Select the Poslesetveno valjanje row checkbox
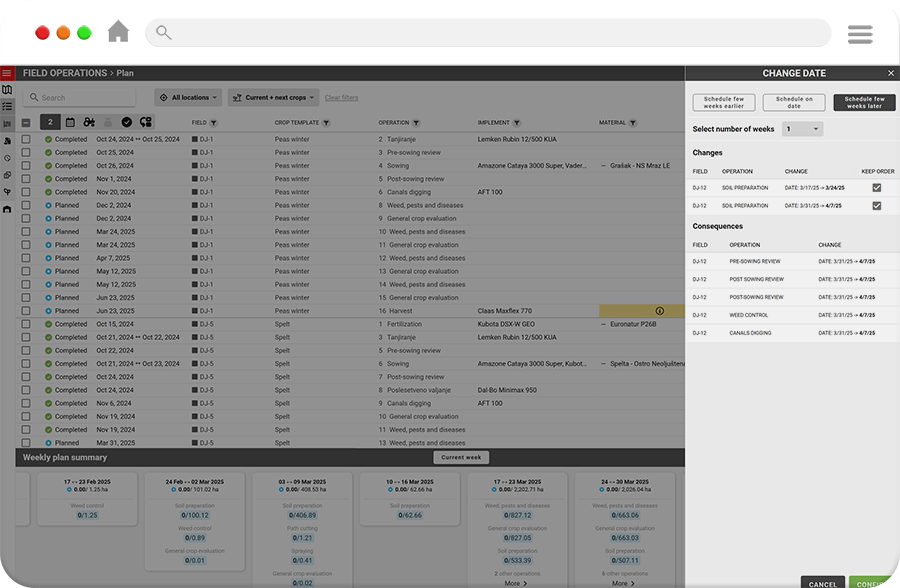900x588 pixels. click(26, 390)
